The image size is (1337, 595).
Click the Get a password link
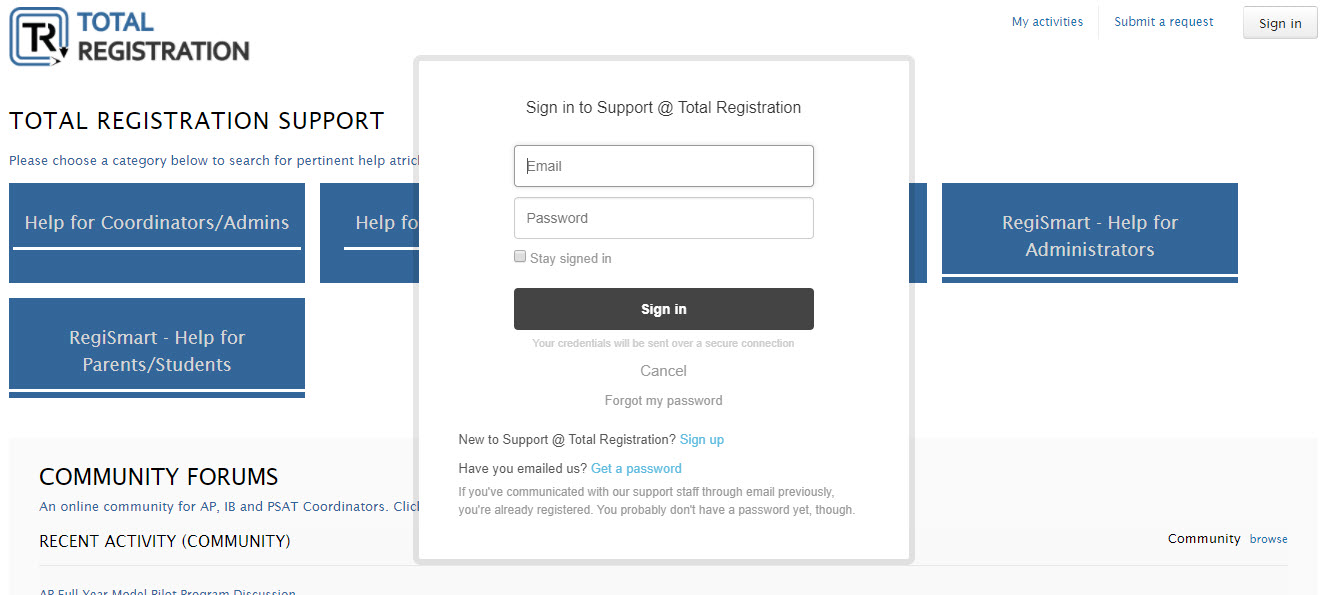pos(636,469)
